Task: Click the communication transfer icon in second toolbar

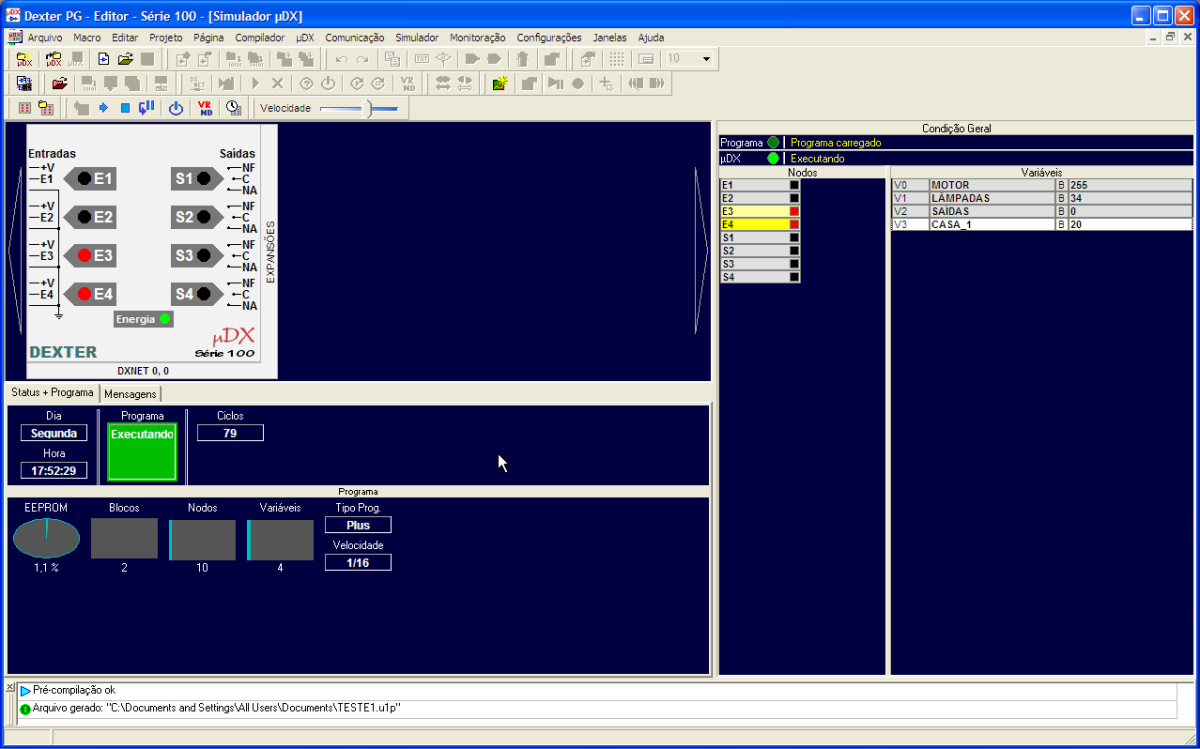Action: [24, 83]
